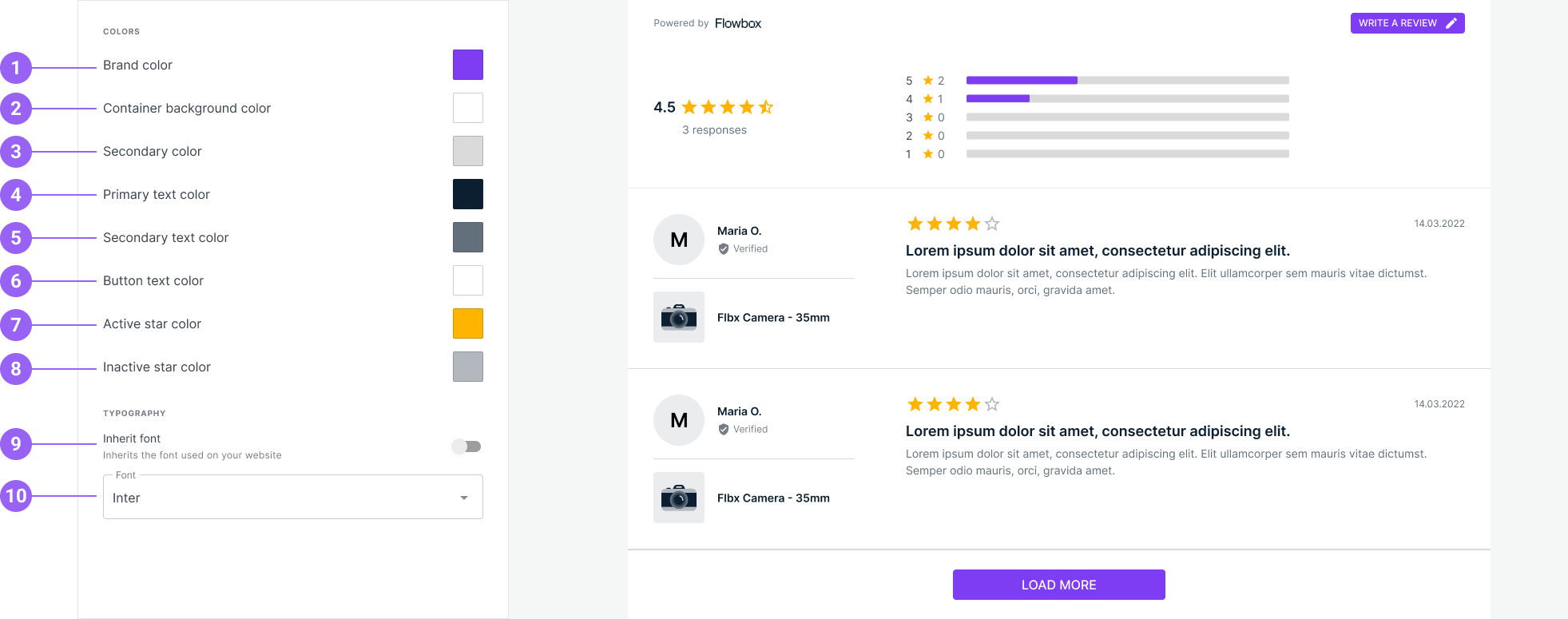
Task: Click the pencil icon on Write a Review
Action: pos(1451,23)
